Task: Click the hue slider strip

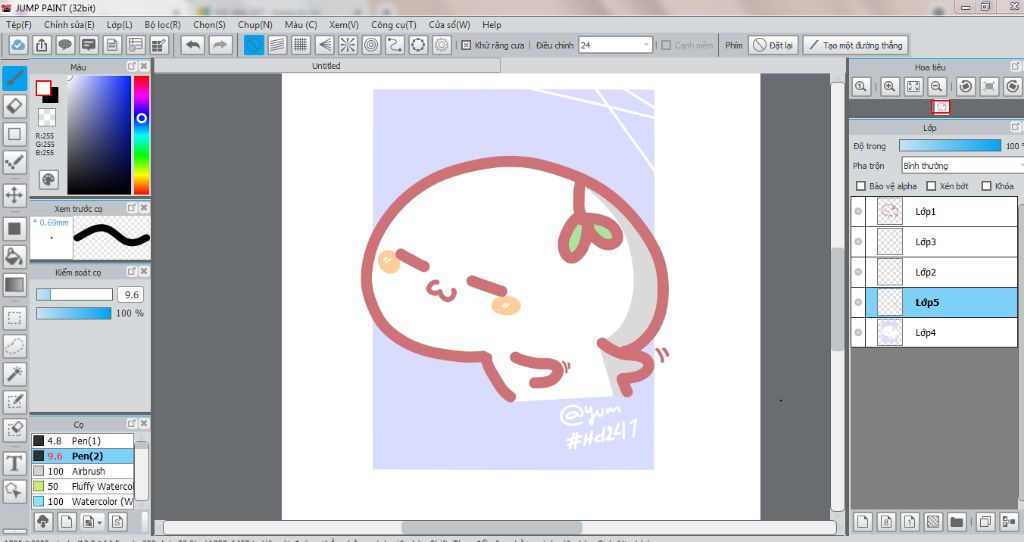Action: [141, 135]
